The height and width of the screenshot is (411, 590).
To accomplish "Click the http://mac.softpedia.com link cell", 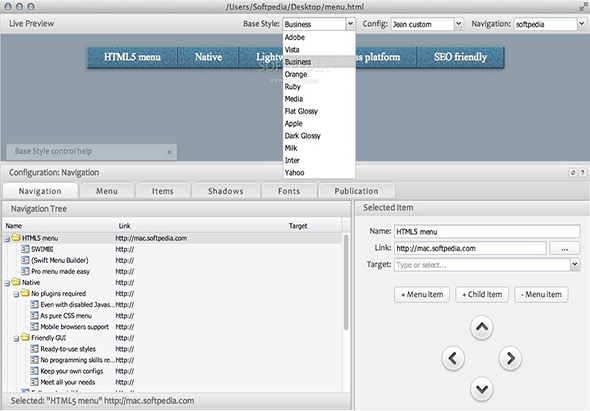I will pyautogui.click(x=151, y=238).
